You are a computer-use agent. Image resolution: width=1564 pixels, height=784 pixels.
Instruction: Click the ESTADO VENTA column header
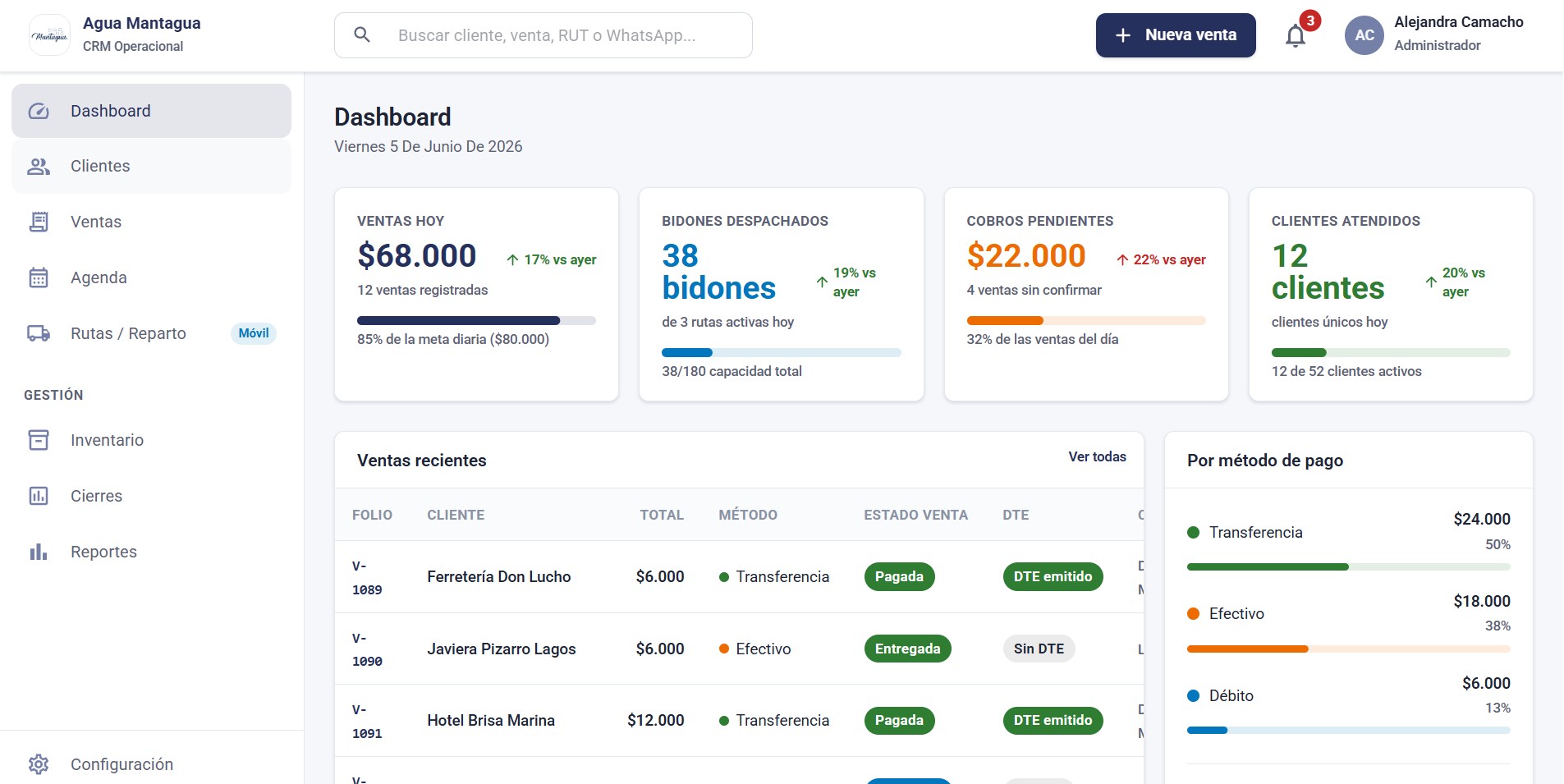pos(915,515)
